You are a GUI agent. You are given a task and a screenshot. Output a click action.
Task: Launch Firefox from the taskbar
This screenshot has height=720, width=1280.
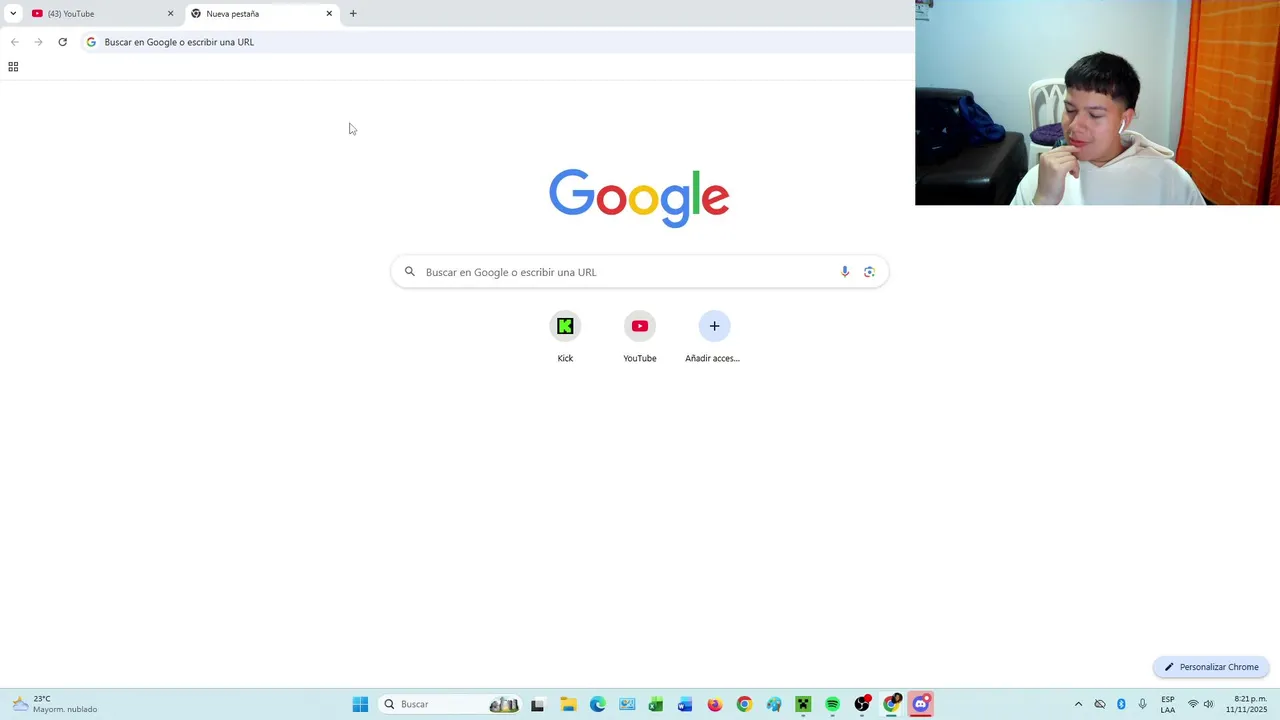click(x=715, y=704)
